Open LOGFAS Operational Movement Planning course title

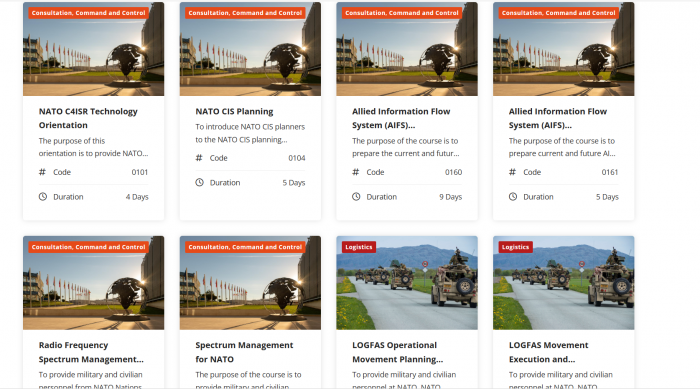(397, 352)
